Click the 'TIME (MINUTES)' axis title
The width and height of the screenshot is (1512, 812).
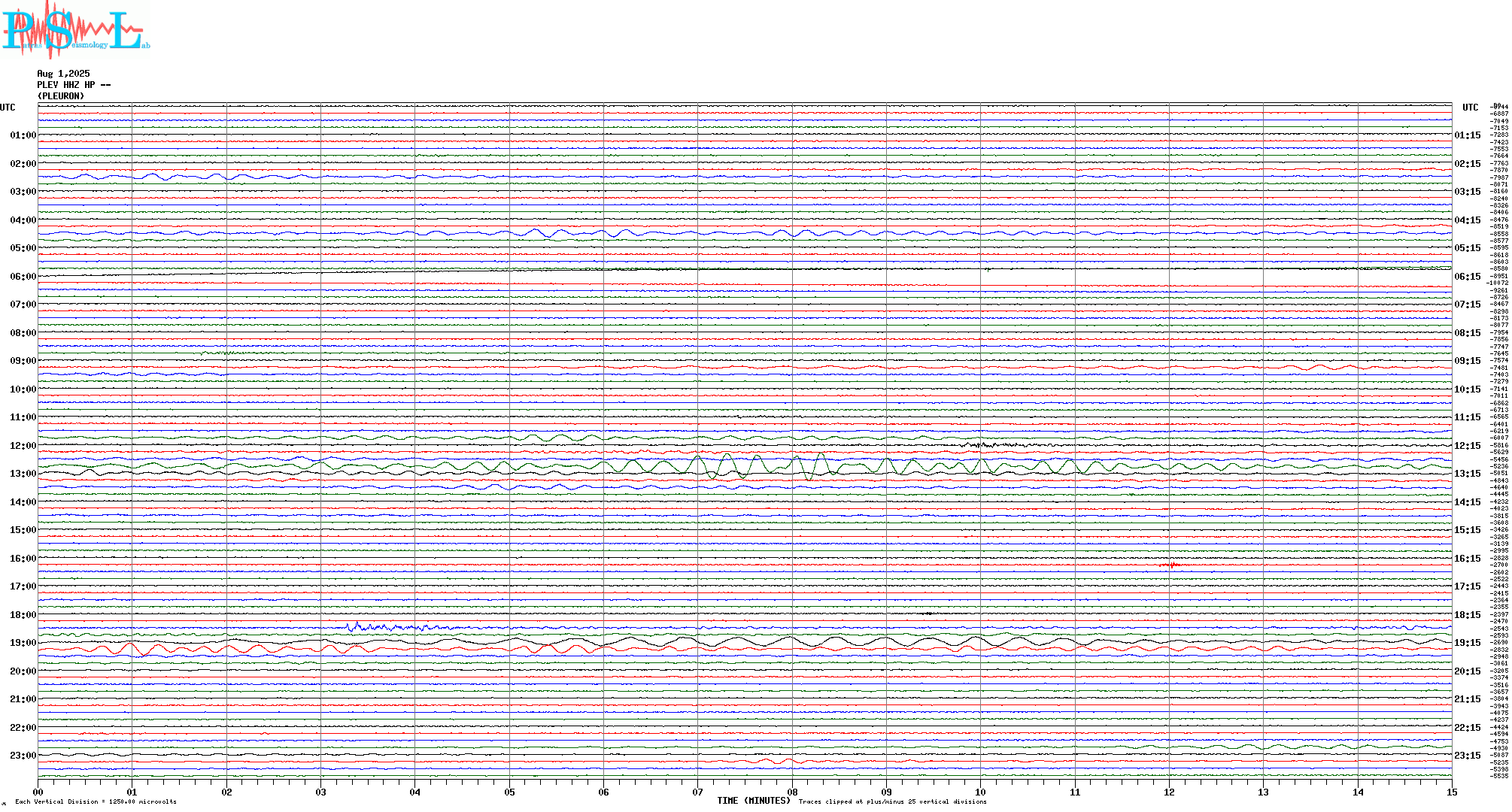pos(754,801)
